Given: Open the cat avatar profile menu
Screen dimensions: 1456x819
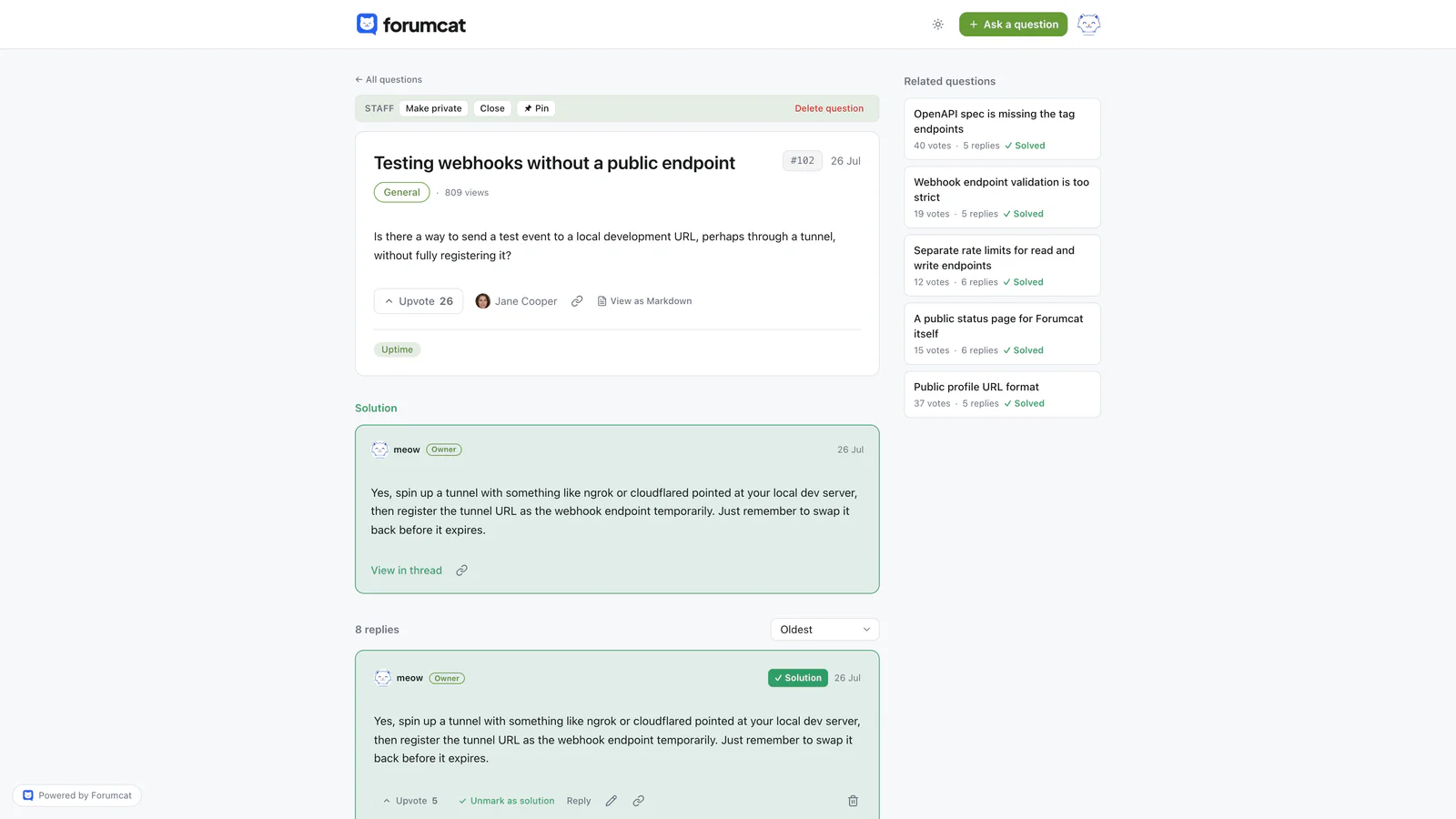Looking at the screenshot, I should [1088, 25].
